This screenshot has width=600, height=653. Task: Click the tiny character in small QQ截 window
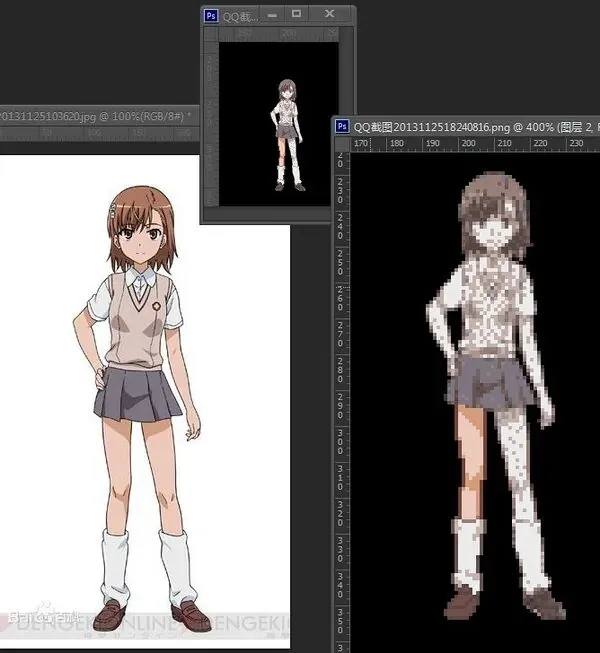coord(288,135)
